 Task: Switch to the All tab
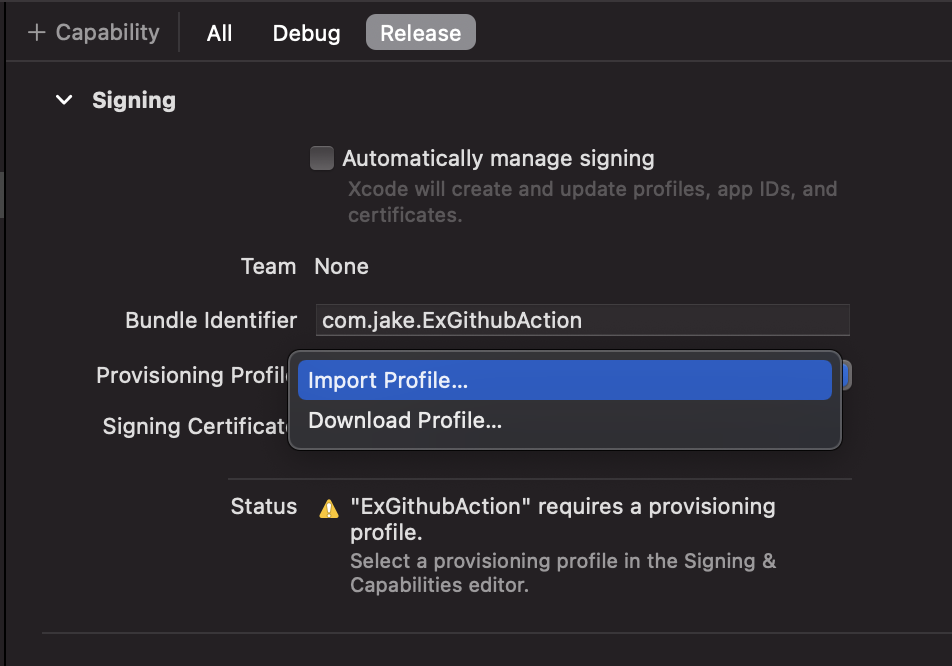click(x=219, y=33)
